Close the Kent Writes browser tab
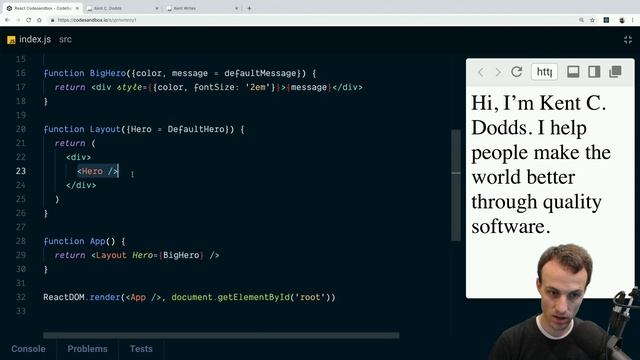640x360 pixels. pos(236,8)
